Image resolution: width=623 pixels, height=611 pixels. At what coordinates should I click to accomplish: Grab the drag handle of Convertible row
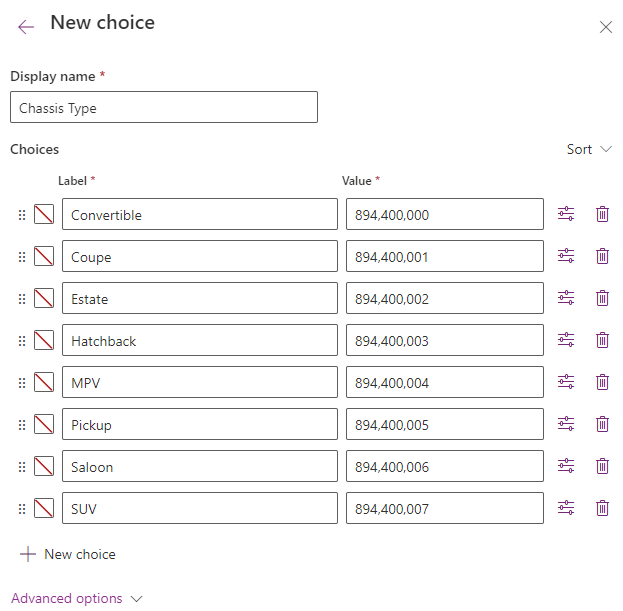pos(22,215)
